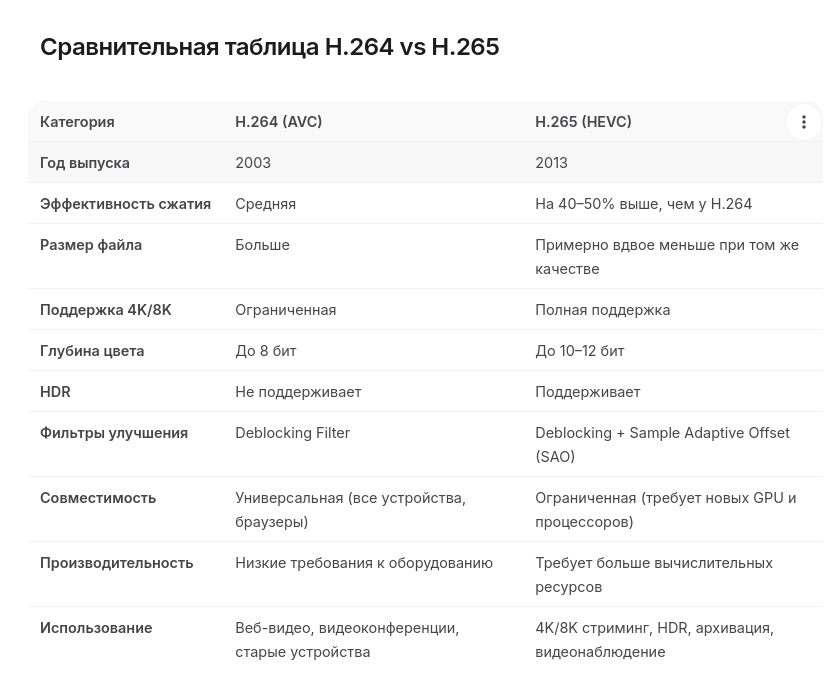Select the "До 10–12 бит" cell
The height and width of the screenshot is (700, 838).
click(579, 351)
